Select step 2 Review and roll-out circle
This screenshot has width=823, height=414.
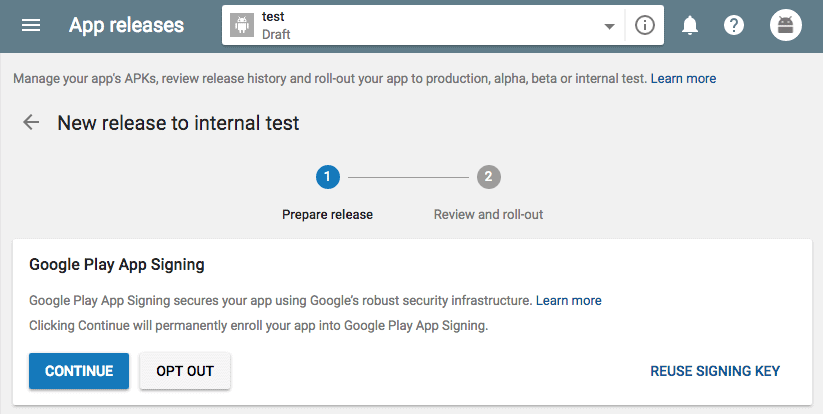tap(489, 177)
